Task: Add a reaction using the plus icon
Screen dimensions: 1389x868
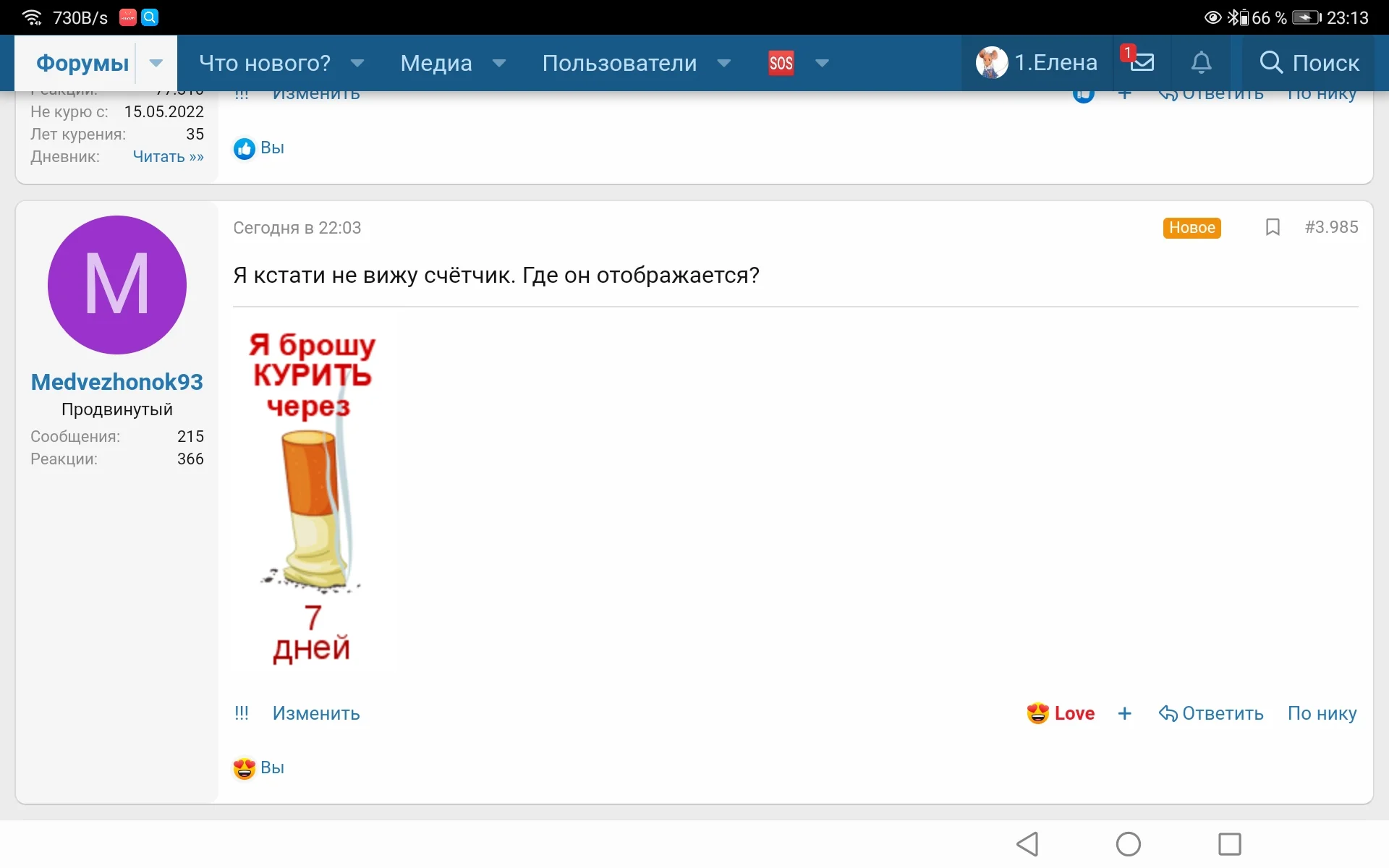Action: tap(1124, 713)
